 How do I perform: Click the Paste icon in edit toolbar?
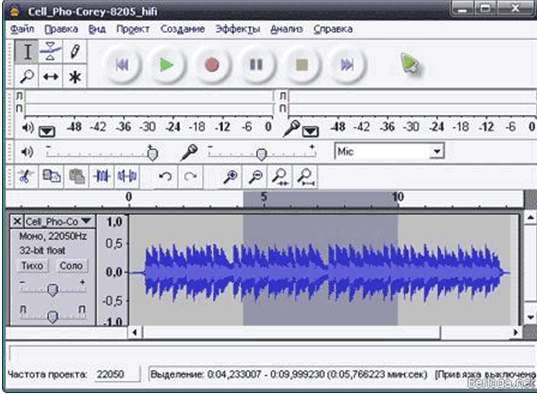[x=77, y=177]
